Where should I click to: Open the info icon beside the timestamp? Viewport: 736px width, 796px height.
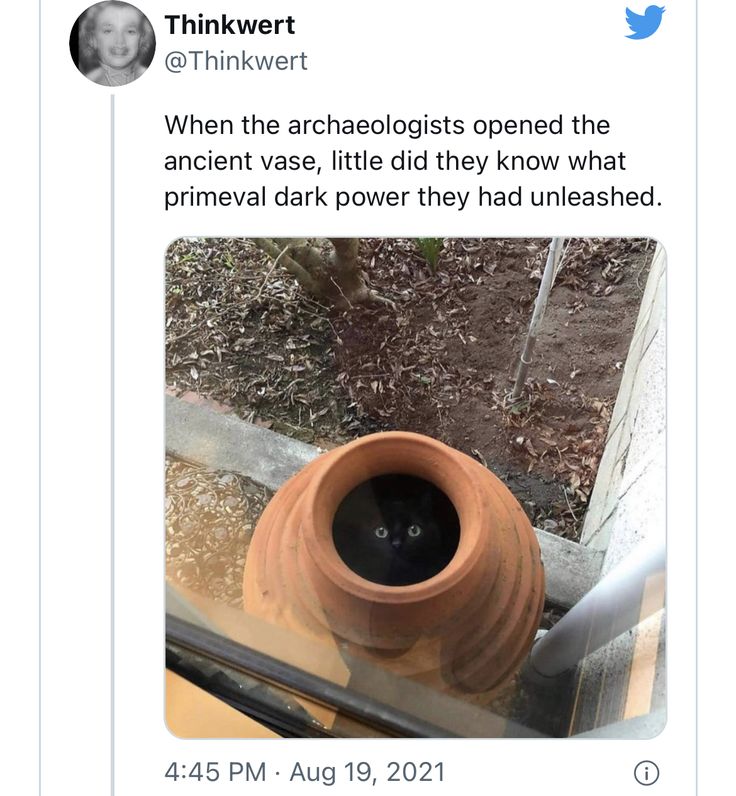click(647, 773)
